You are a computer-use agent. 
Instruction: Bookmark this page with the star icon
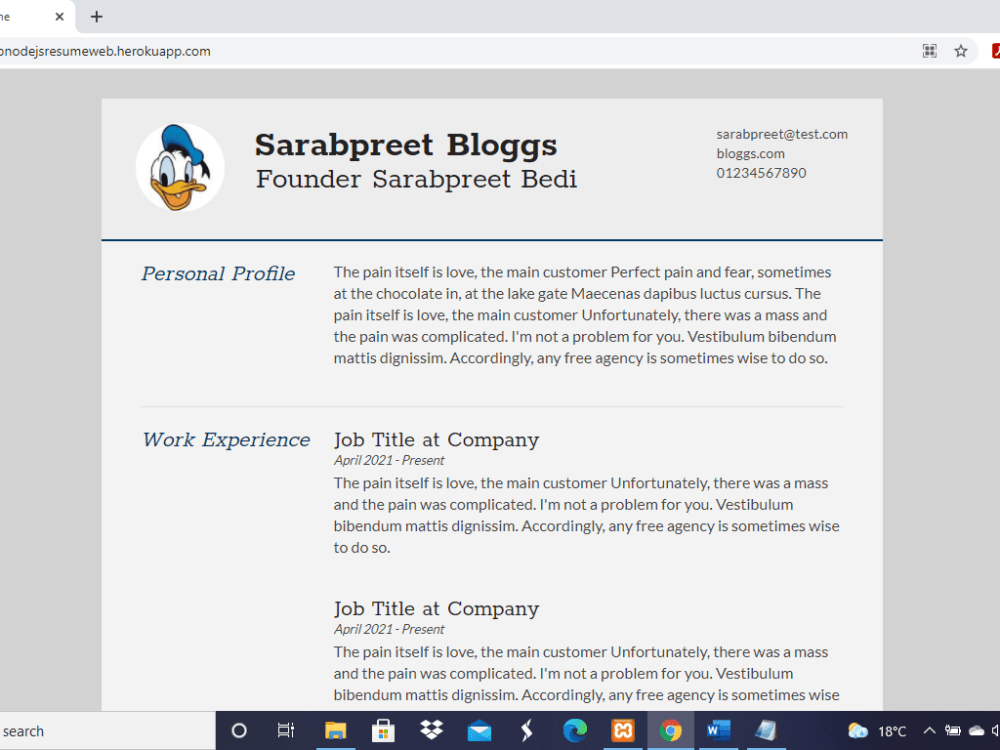960,51
